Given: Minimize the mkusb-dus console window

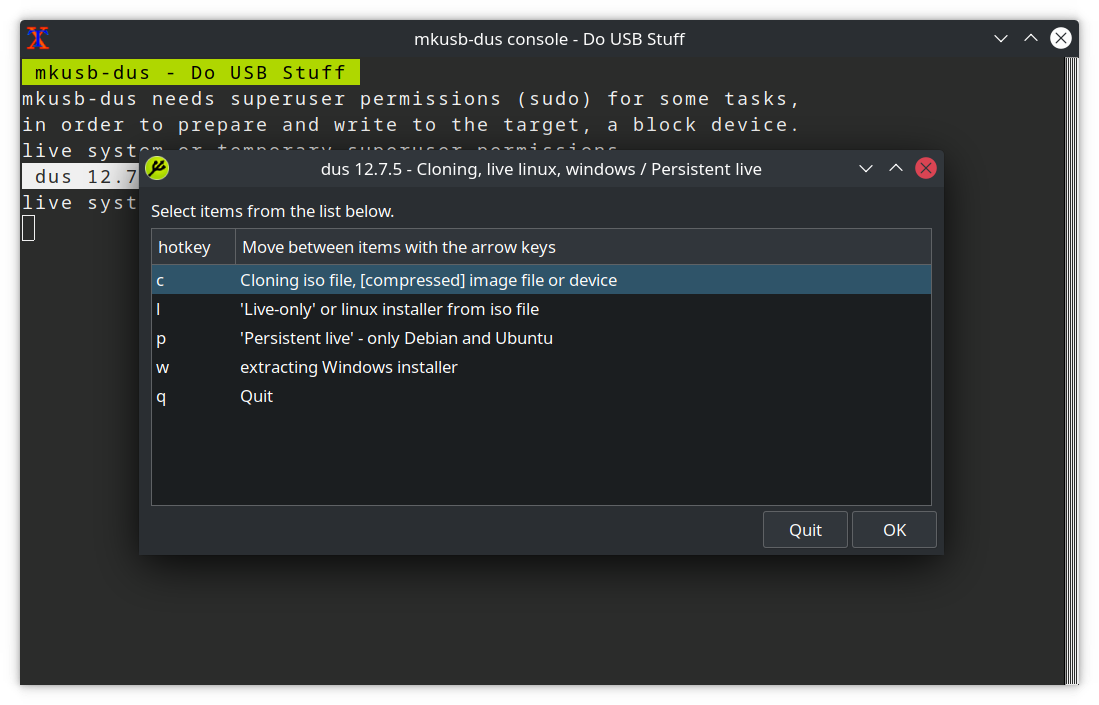Looking at the screenshot, I should click(1001, 39).
